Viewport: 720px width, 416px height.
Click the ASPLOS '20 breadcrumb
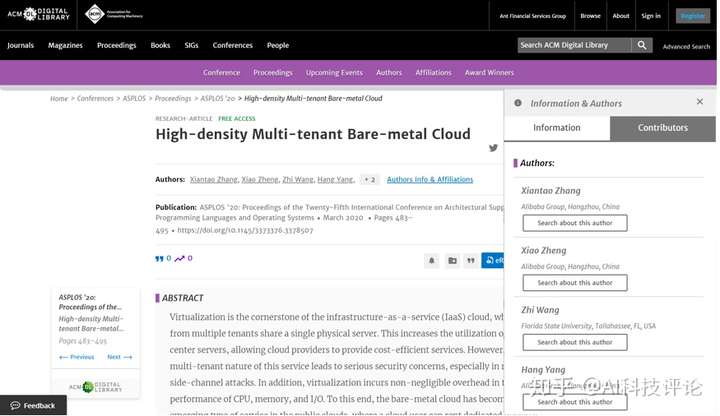pyautogui.click(x=218, y=98)
